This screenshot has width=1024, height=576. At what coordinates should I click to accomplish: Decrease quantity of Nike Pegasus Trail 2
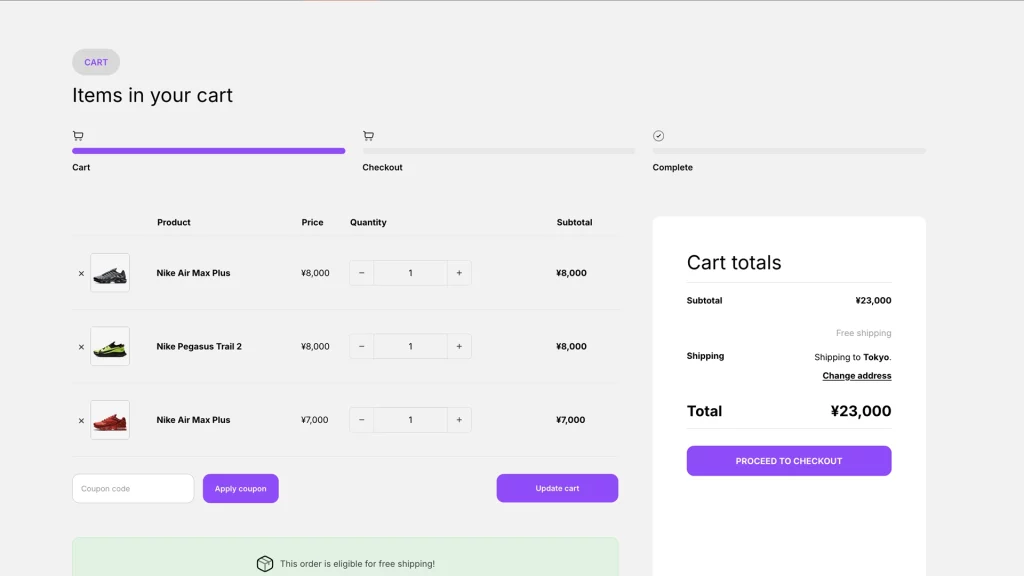[361, 347]
